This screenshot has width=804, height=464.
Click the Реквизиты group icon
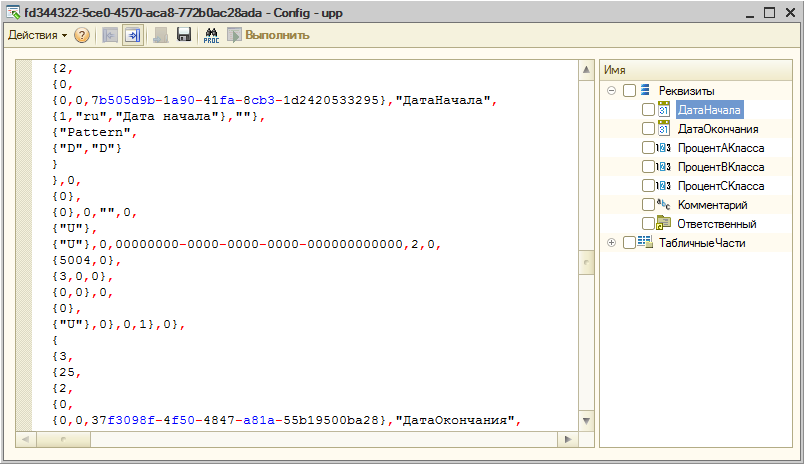(x=645, y=90)
